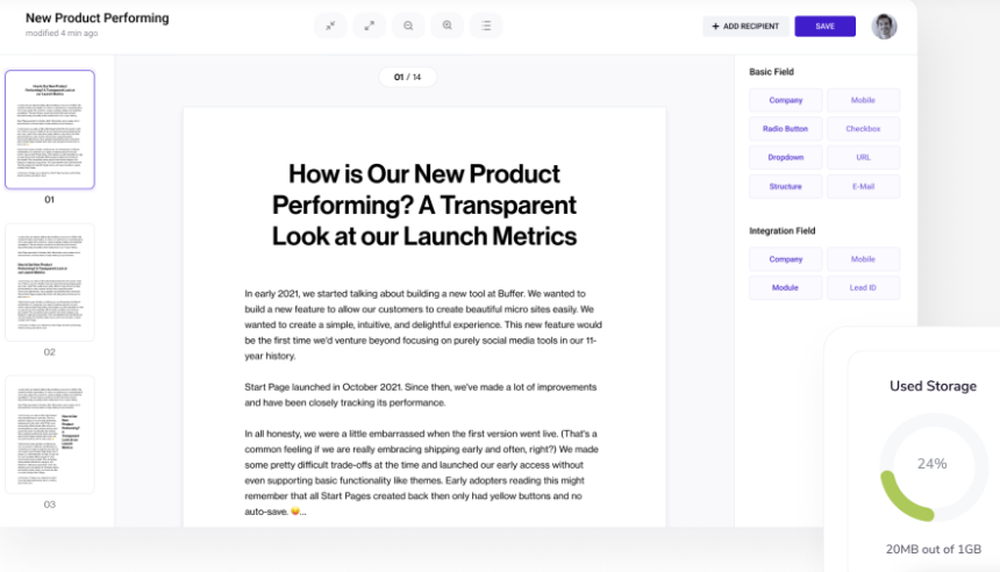The height and width of the screenshot is (572, 1000).
Task: Click the '20MB out of 1GB' label
Action: point(933,549)
